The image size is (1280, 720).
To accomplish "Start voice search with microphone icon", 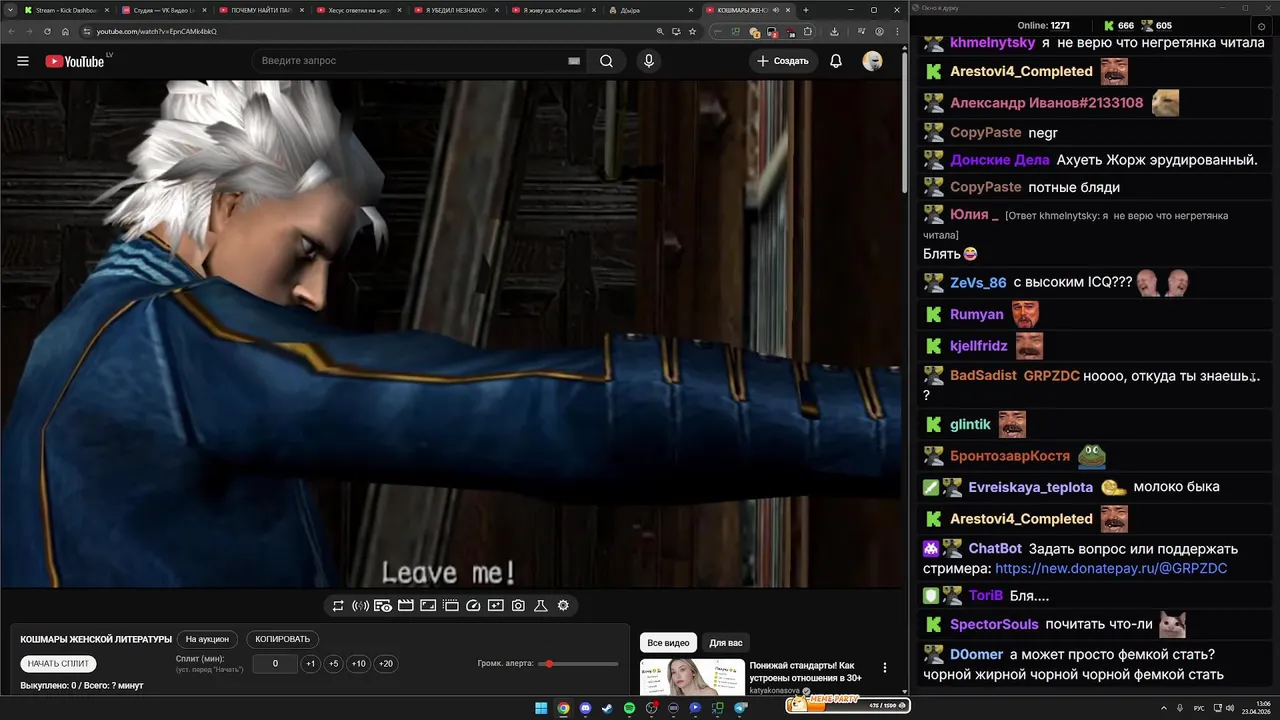I will (x=649, y=61).
